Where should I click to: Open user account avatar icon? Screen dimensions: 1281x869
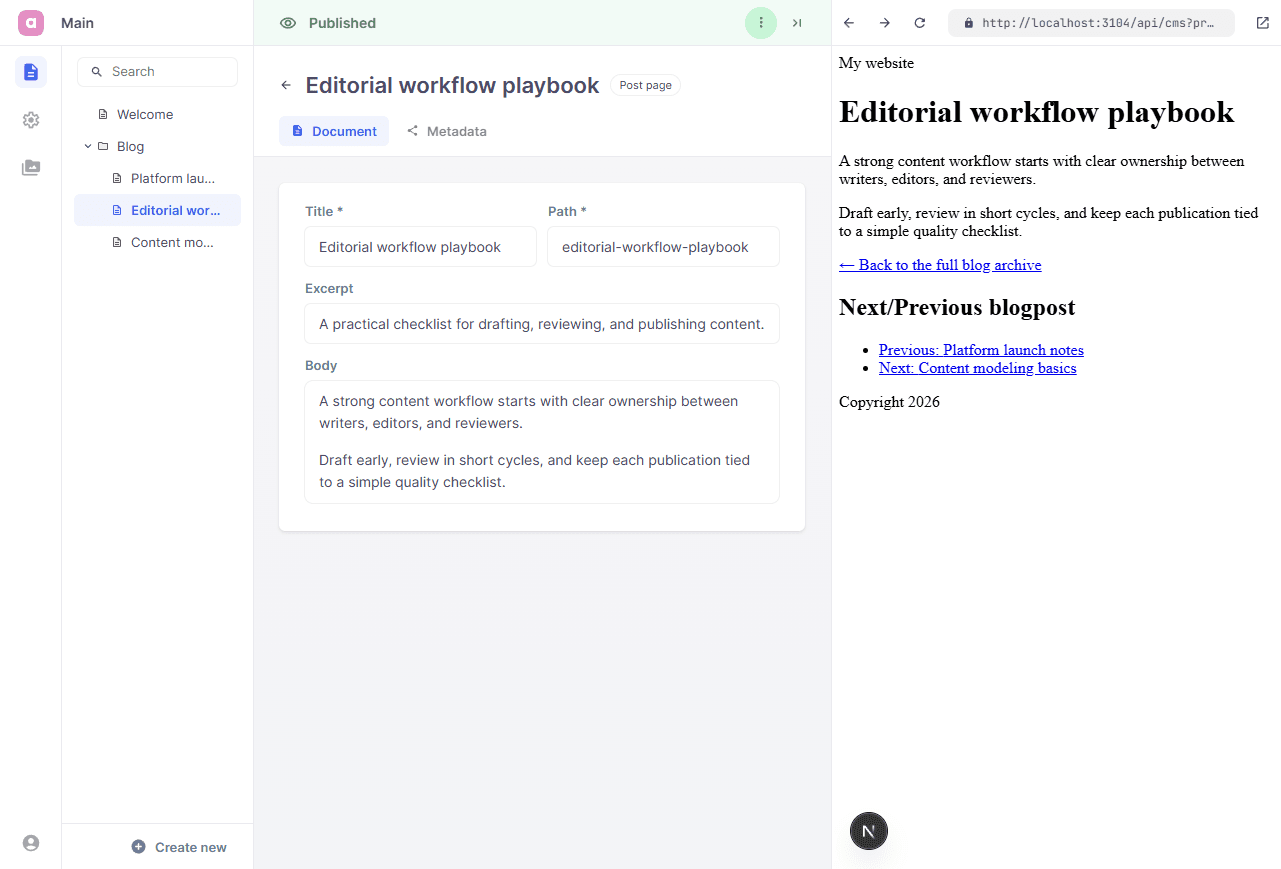(31, 843)
